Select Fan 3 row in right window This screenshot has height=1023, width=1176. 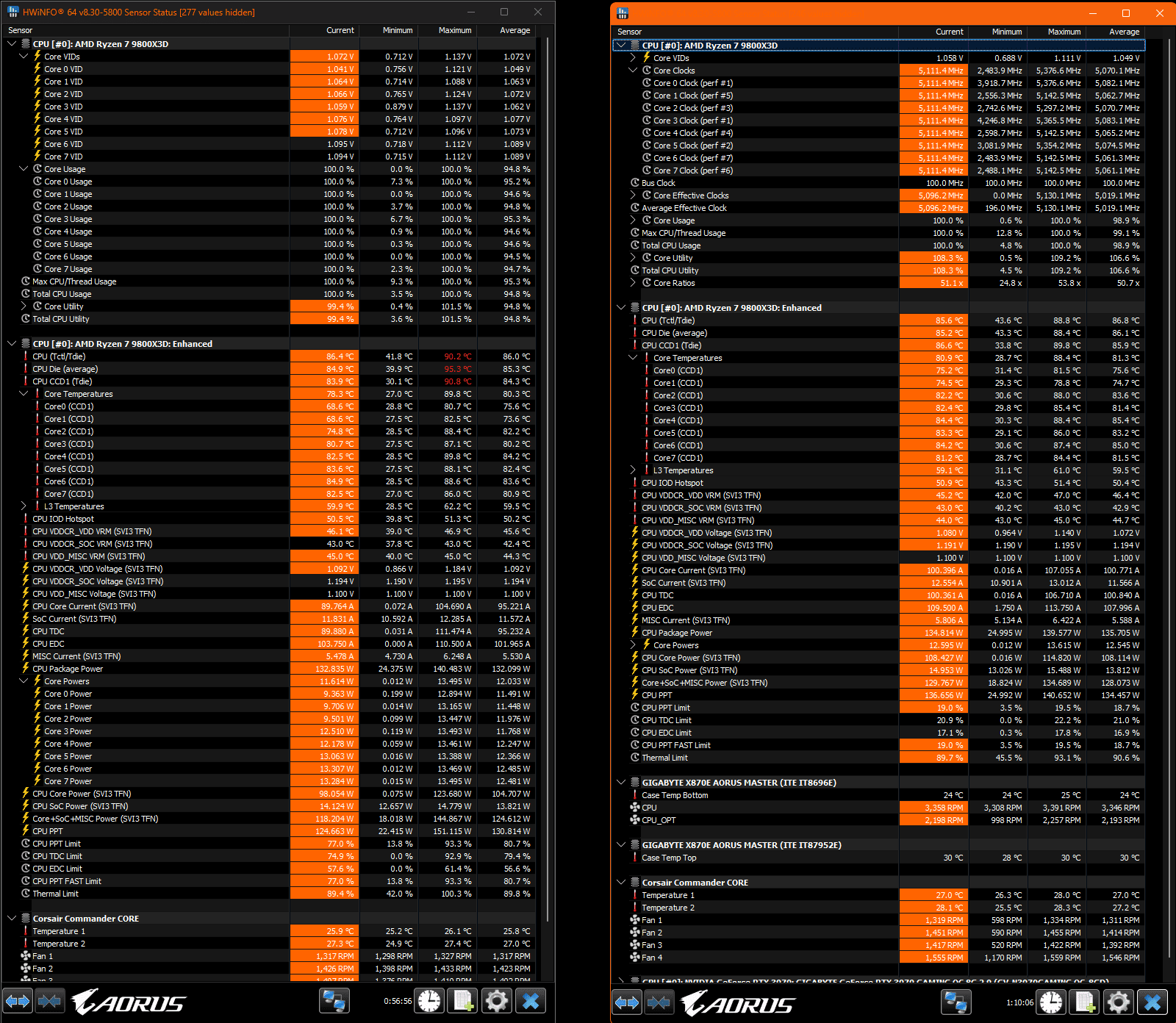[879, 945]
